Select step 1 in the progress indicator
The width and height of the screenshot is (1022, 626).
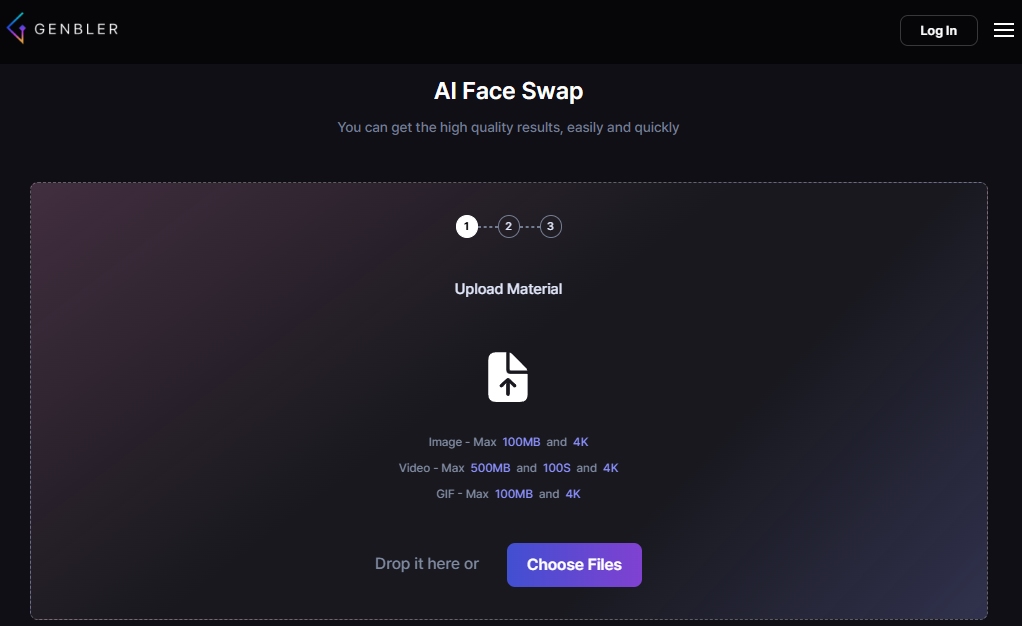point(466,227)
